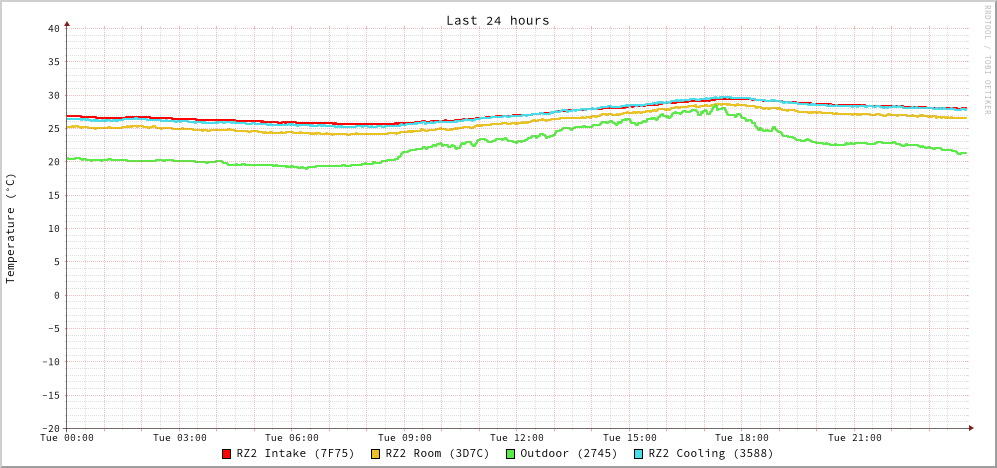Click the cyan RZ2 Cooling legend swatch
The height and width of the screenshot is (468, 997).
point(639,454)
